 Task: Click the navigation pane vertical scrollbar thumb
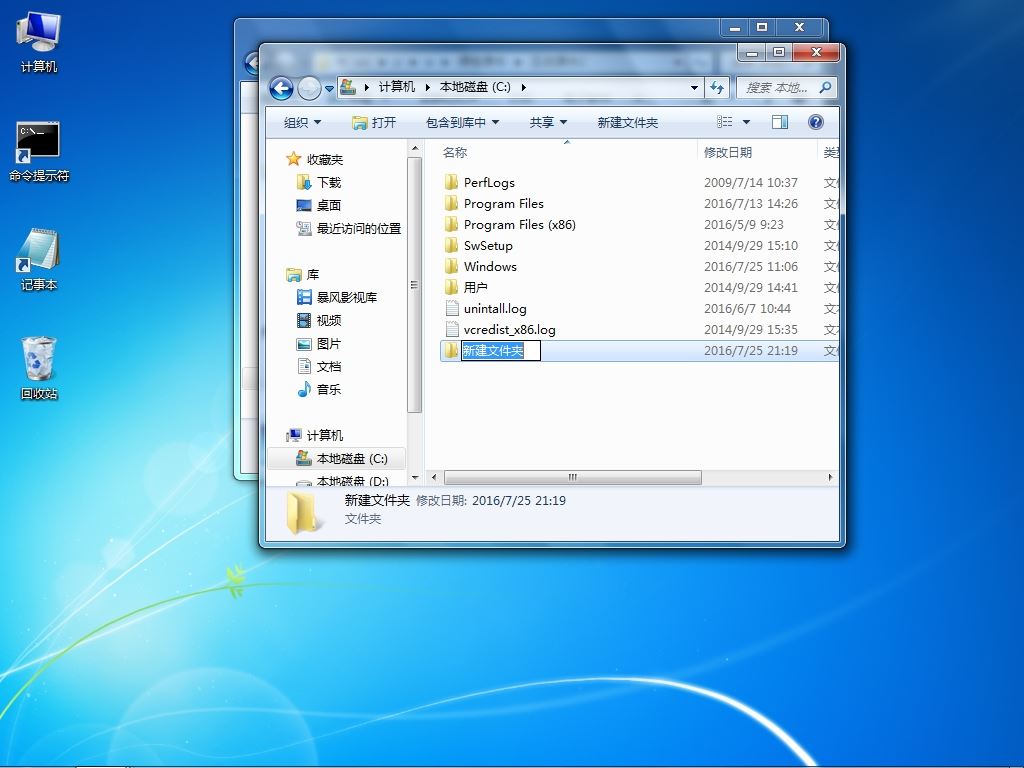coord(414,285)
